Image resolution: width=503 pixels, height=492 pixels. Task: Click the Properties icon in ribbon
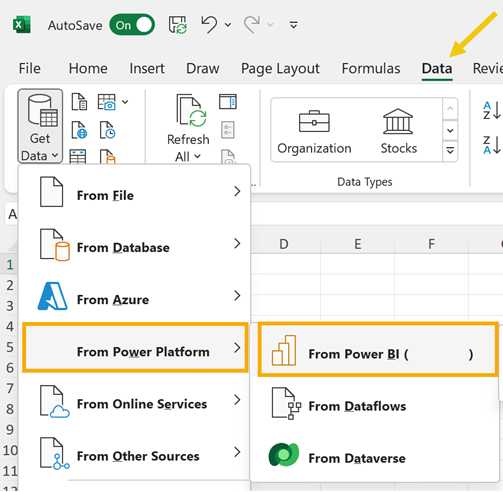tap(228, 130)
